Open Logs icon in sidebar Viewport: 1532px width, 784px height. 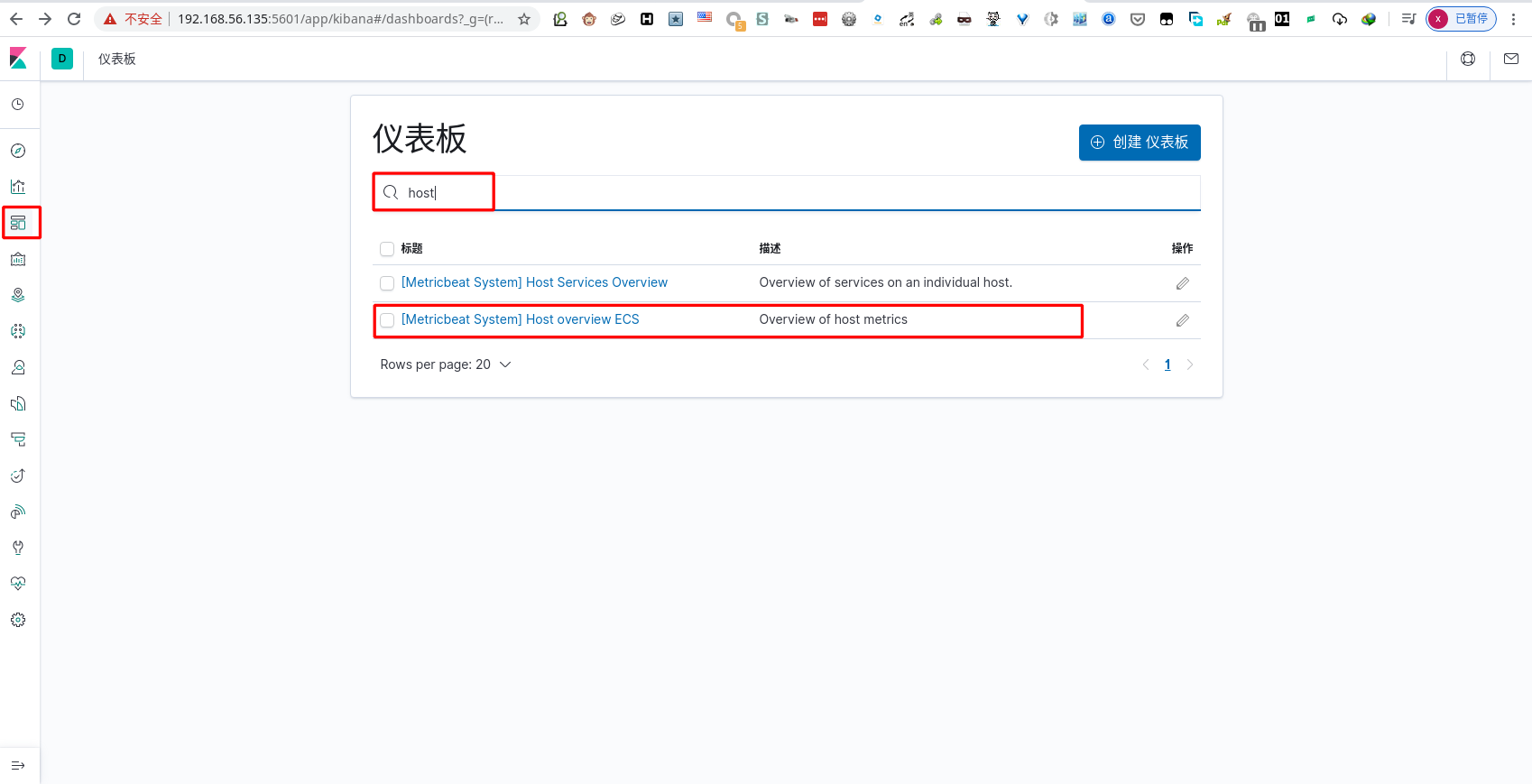click(x=18, y=403)
